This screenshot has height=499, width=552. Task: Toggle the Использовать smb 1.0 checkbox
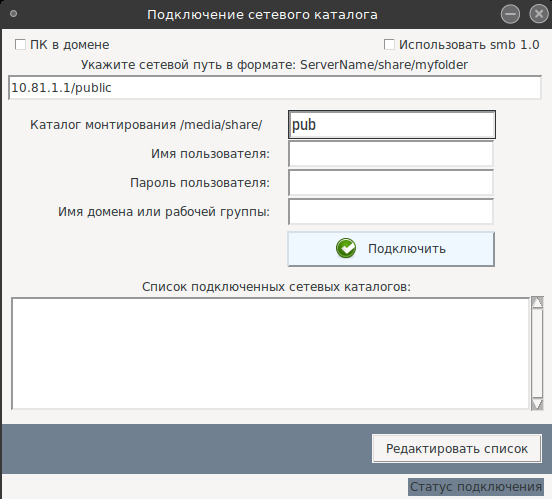tap(389, 45)
